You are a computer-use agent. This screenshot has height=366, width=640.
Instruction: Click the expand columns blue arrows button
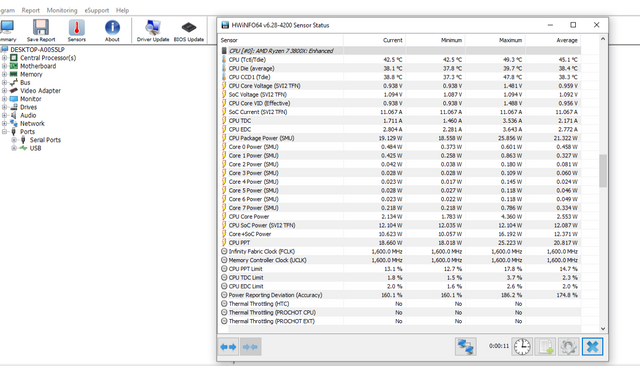click(x=229, y=347)
